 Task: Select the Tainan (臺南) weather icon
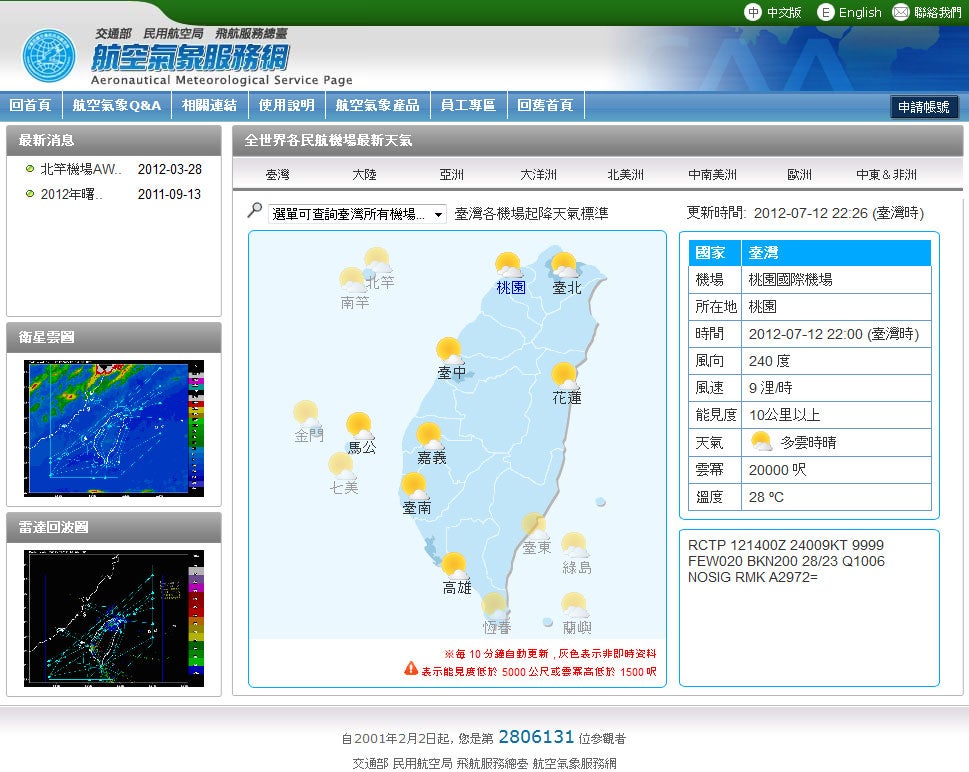415,486
